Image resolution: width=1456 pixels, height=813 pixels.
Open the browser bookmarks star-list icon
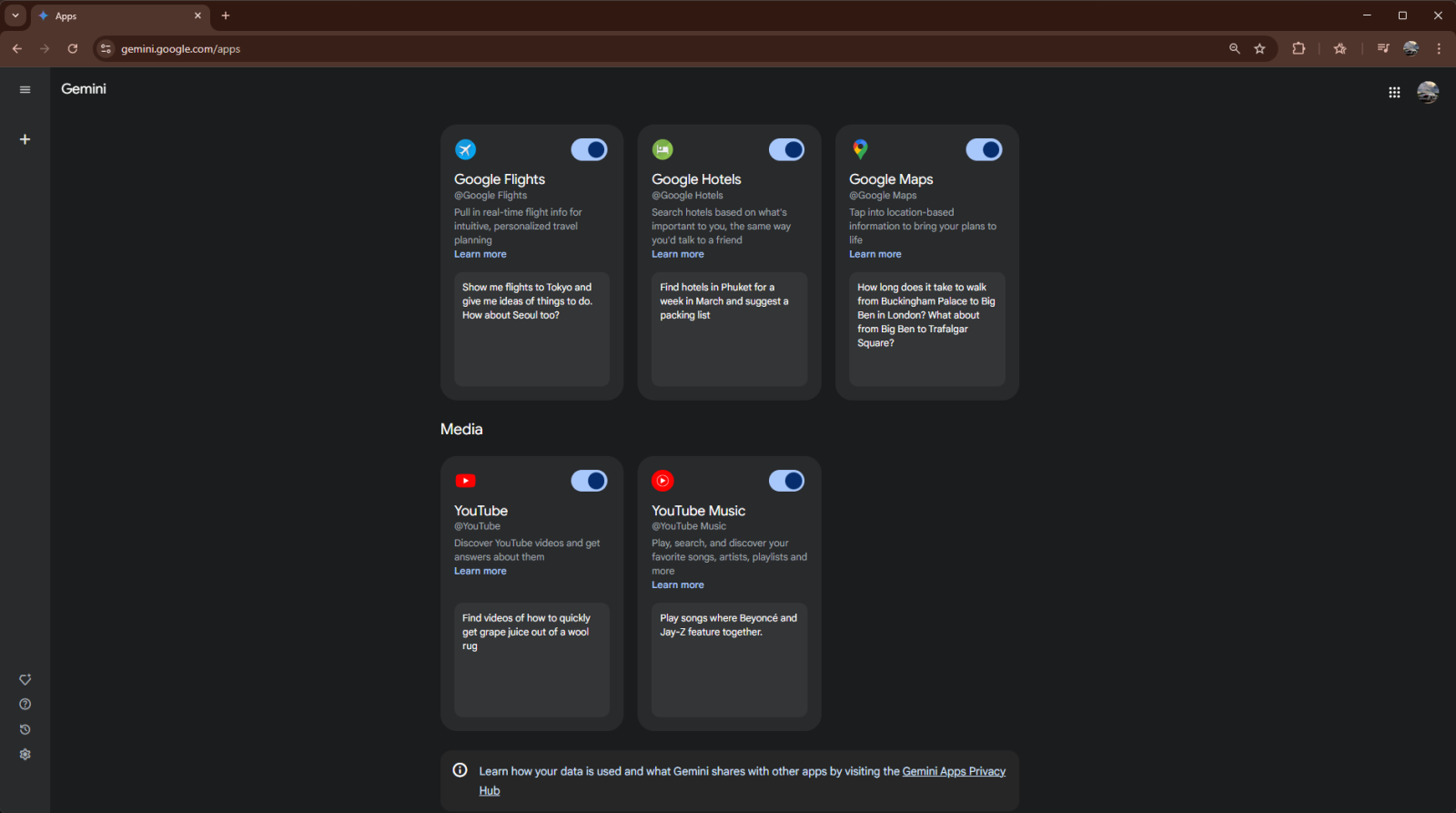click(x=1340, y=49)
